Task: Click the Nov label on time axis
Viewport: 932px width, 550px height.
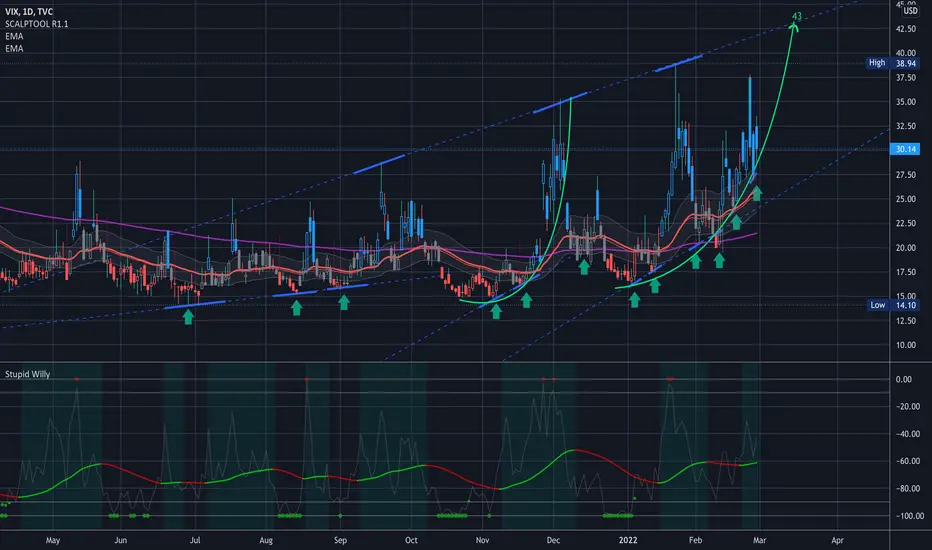Action: [x=482, y=540]
